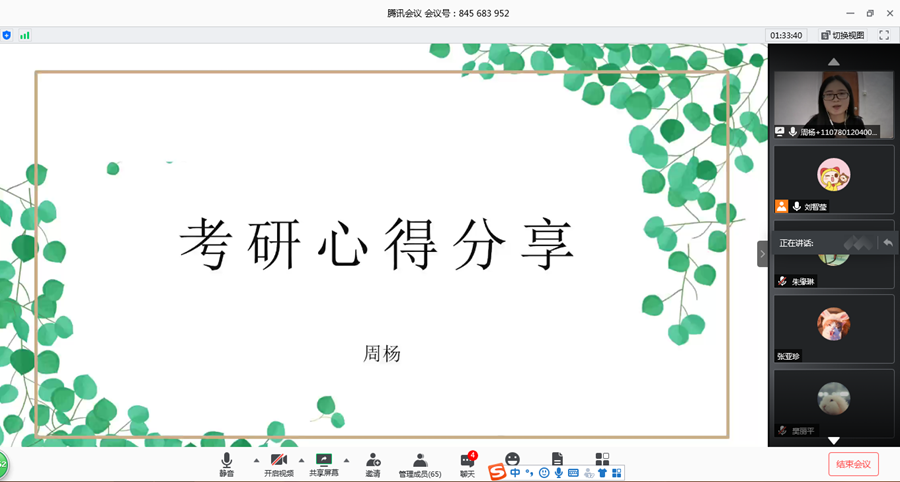Check the green network signal indicator
The width and height of the screenshot is (900, 482).
click(x=25, y=35)
